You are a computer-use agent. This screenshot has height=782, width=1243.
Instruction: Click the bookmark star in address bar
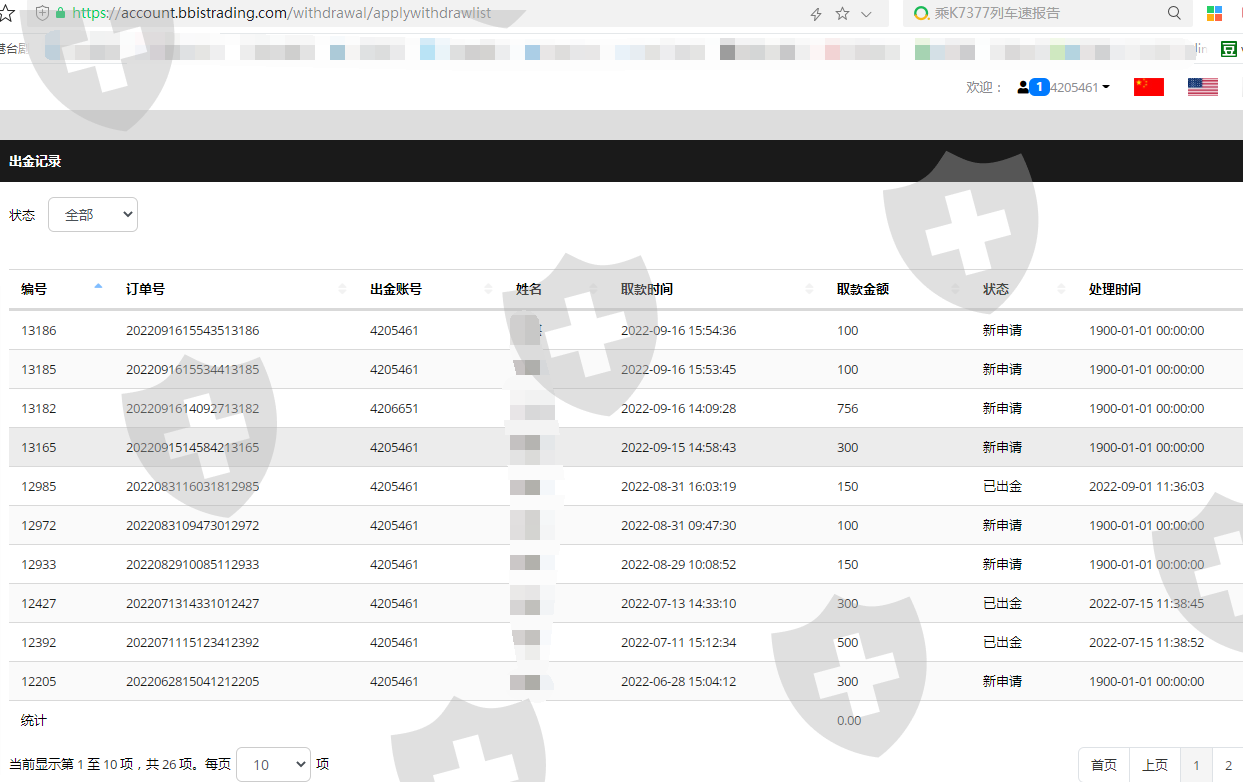coord(842,14)
